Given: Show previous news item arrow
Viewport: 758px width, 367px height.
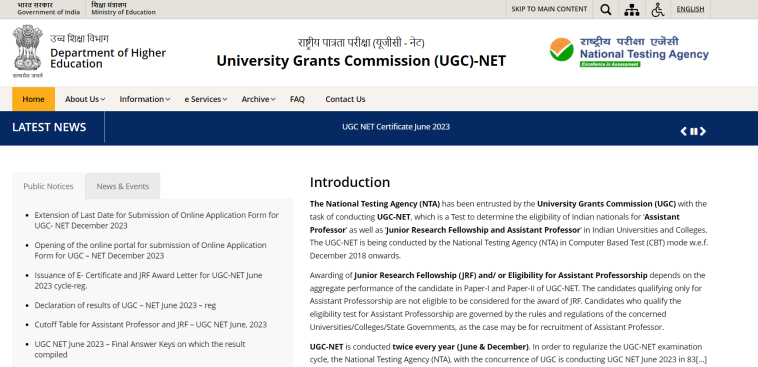Looking at the screenshot, I should pos(684,132).
